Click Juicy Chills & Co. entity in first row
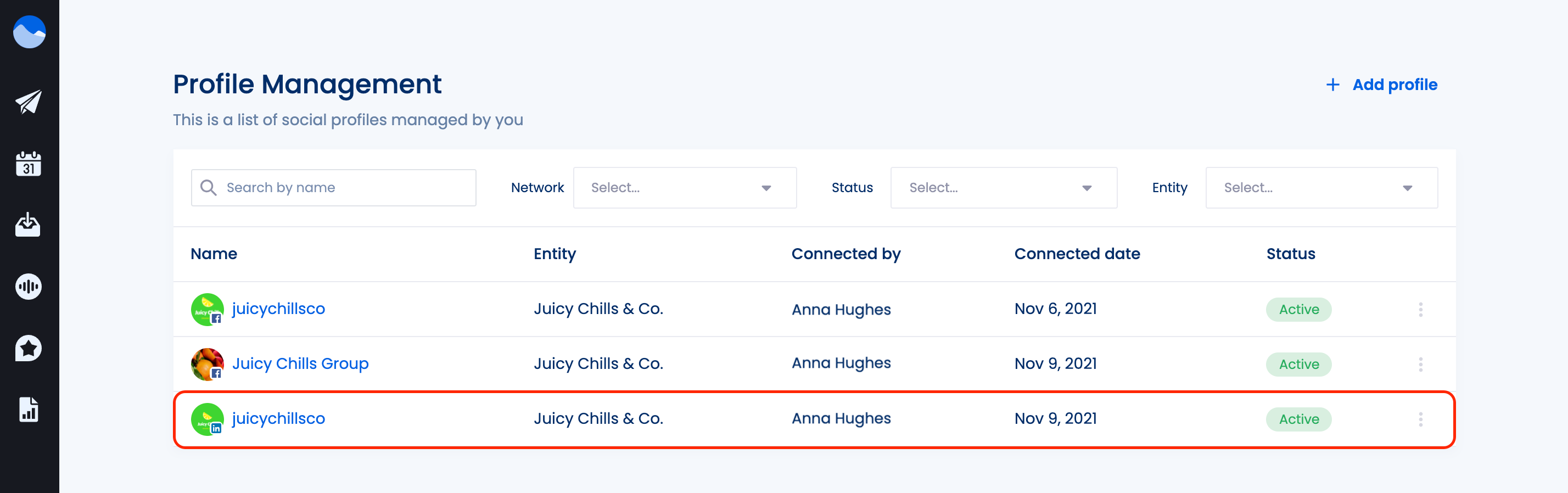Viewport: 1568px width, 493px height. point(598,309)
